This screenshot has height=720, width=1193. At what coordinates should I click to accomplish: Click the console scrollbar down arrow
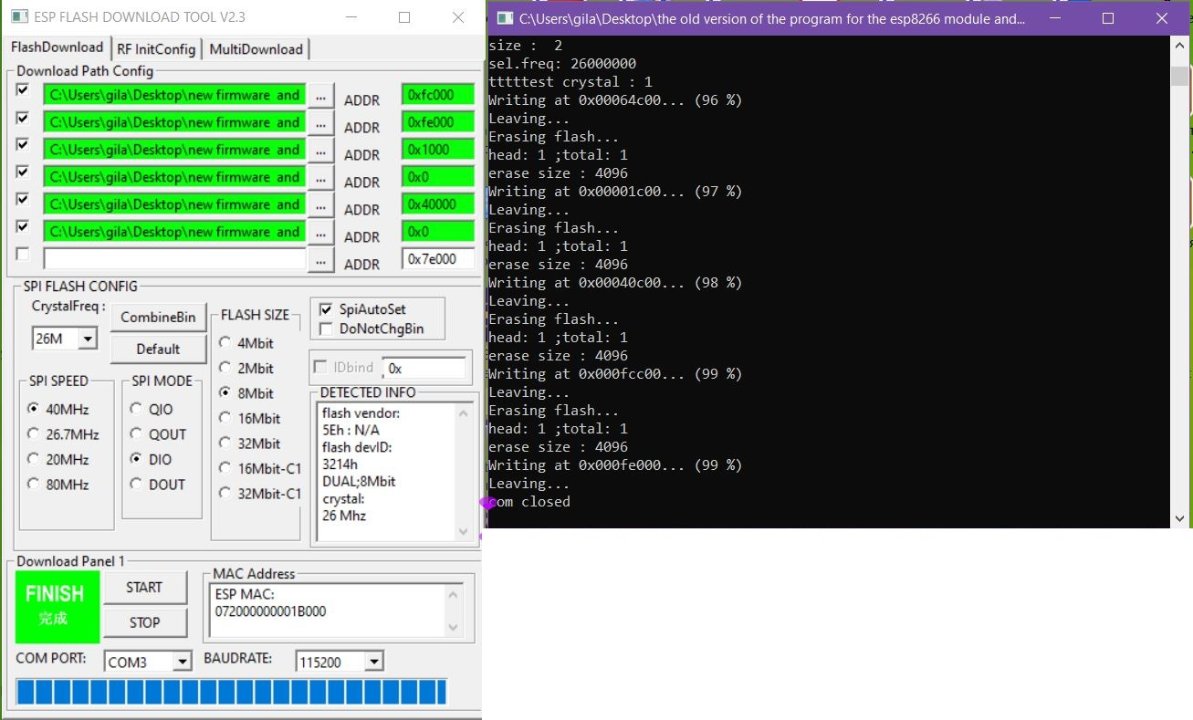click(1179, 518)
